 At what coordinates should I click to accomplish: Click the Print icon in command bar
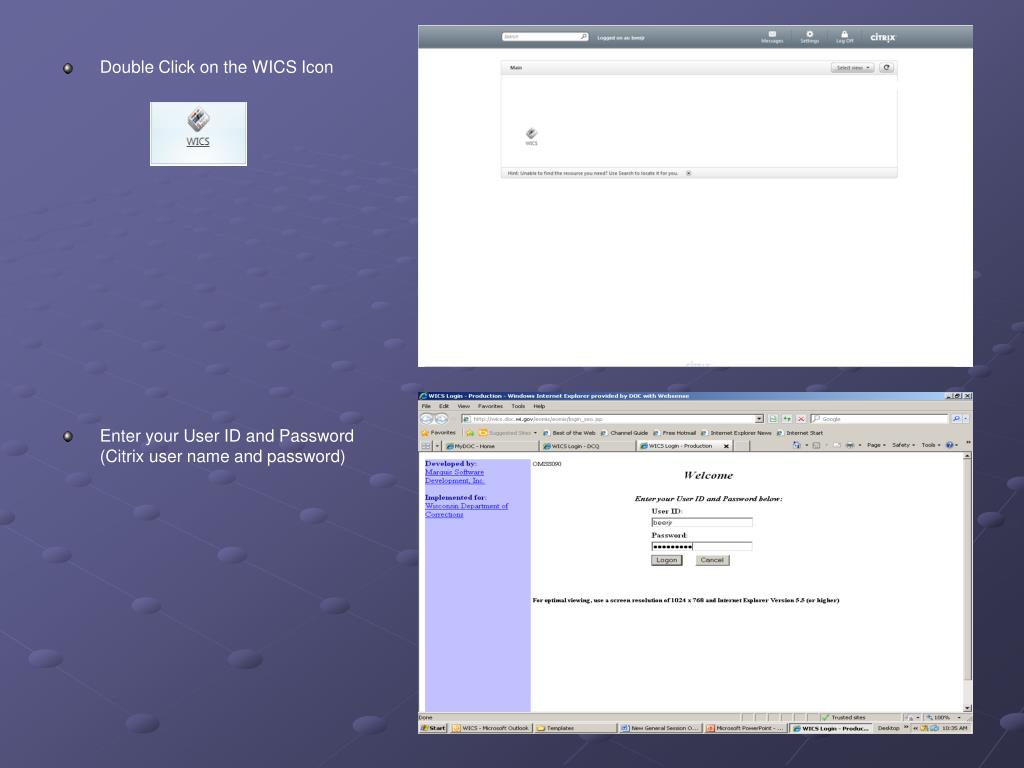(x=850, y=445)
